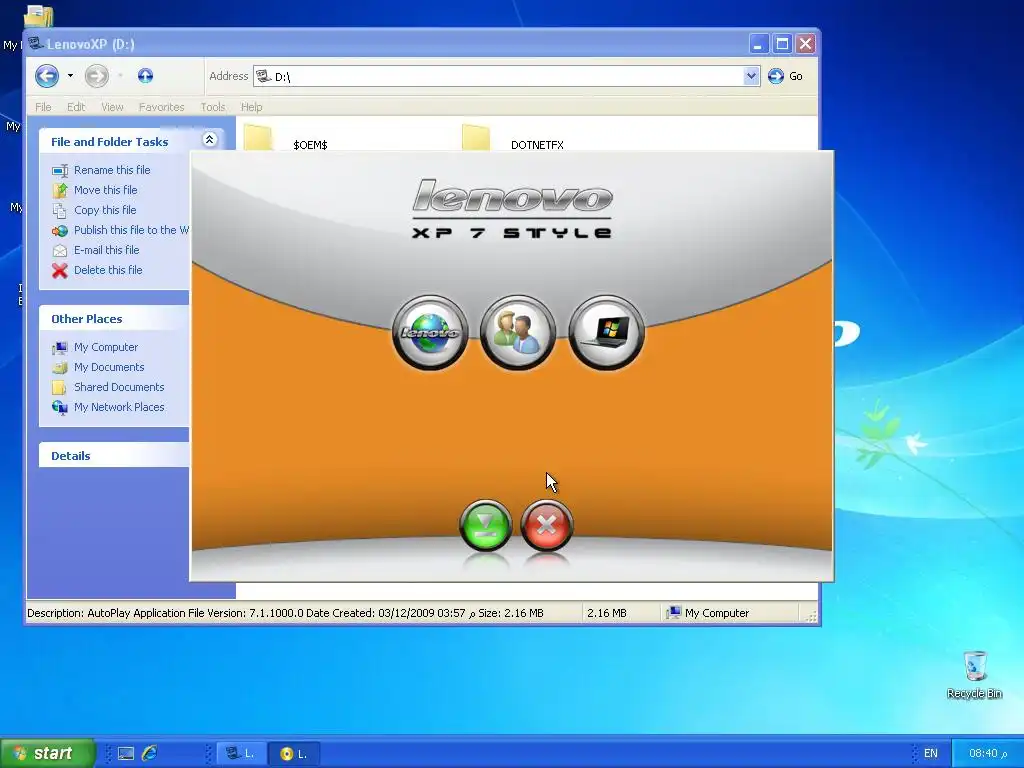Screen dimensions: 1024x768
Task: Open the Lenovo globe website button
Action: click(430, 332)
